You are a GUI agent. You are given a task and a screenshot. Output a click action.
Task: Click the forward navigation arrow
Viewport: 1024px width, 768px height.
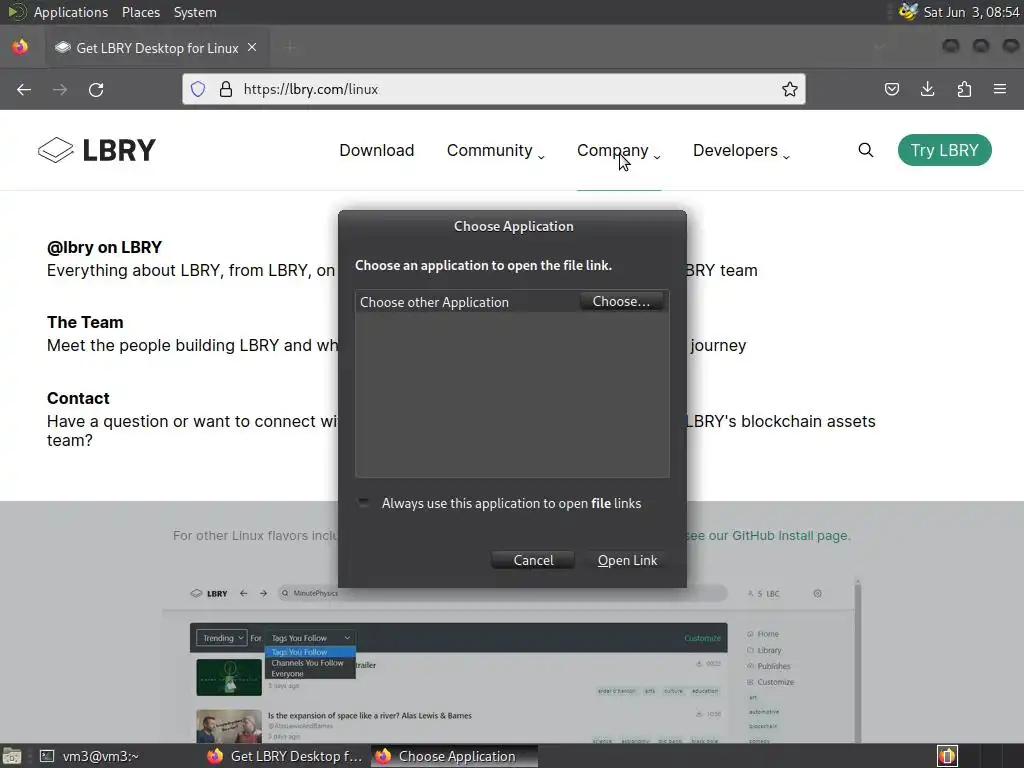[60, 89]
